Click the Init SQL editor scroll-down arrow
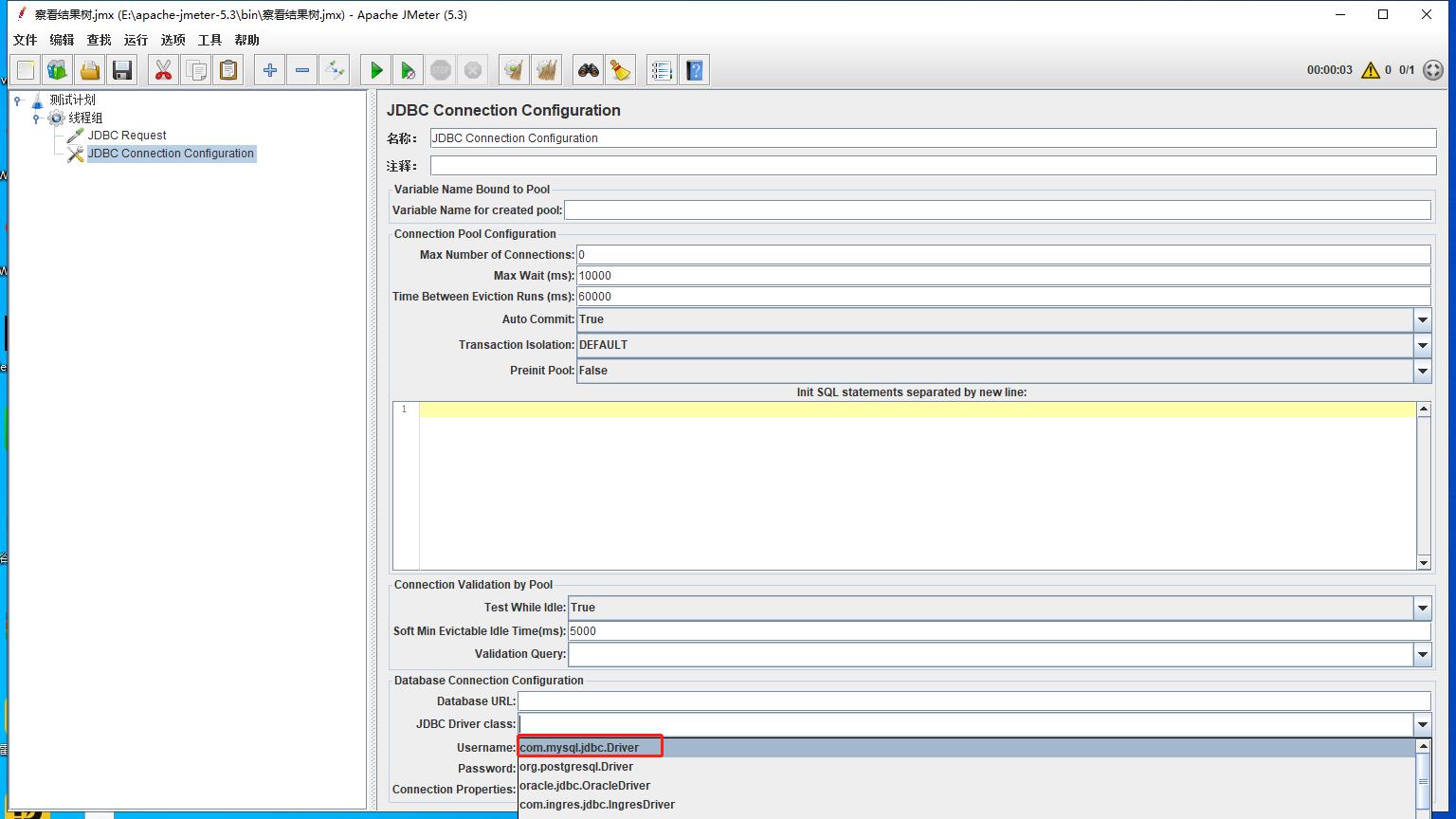Image resolution: width=1456 pixels, height=819 pixels. (x=1424, y=563)
